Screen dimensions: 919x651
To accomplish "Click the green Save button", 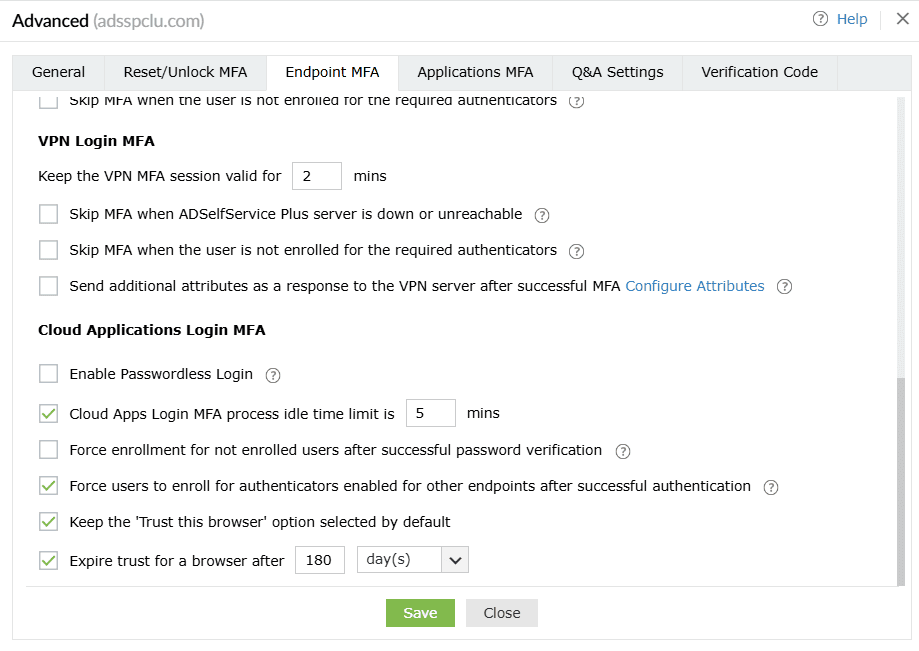I will [420, 613].
